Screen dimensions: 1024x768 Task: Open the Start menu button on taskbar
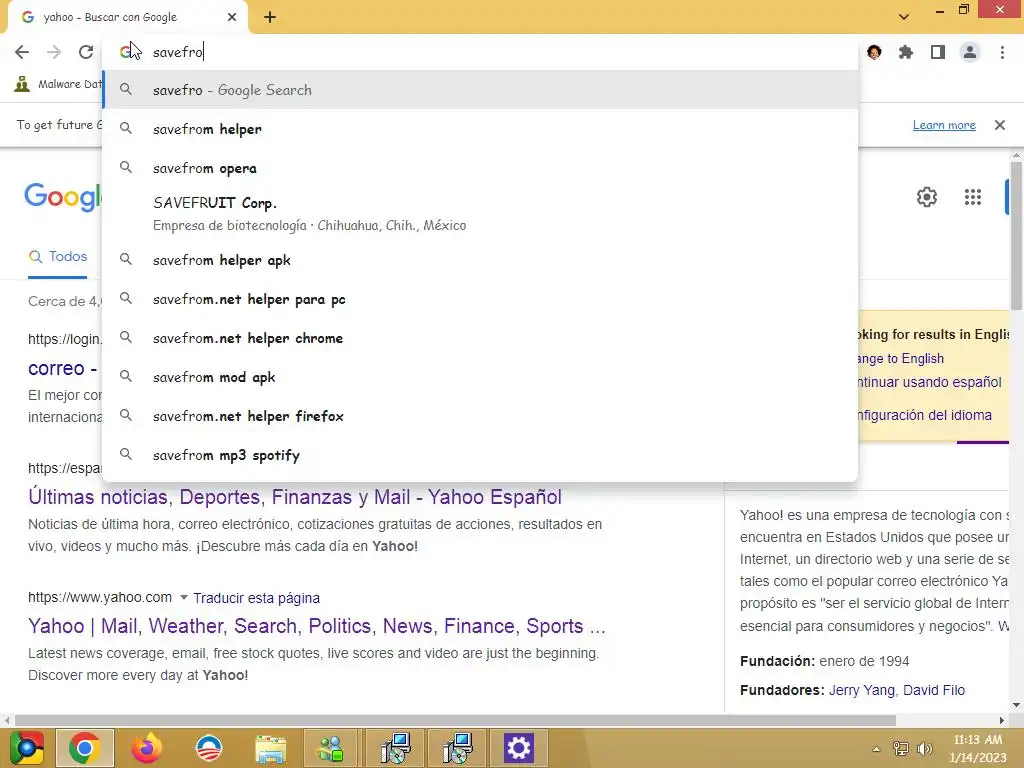[27, 748]
